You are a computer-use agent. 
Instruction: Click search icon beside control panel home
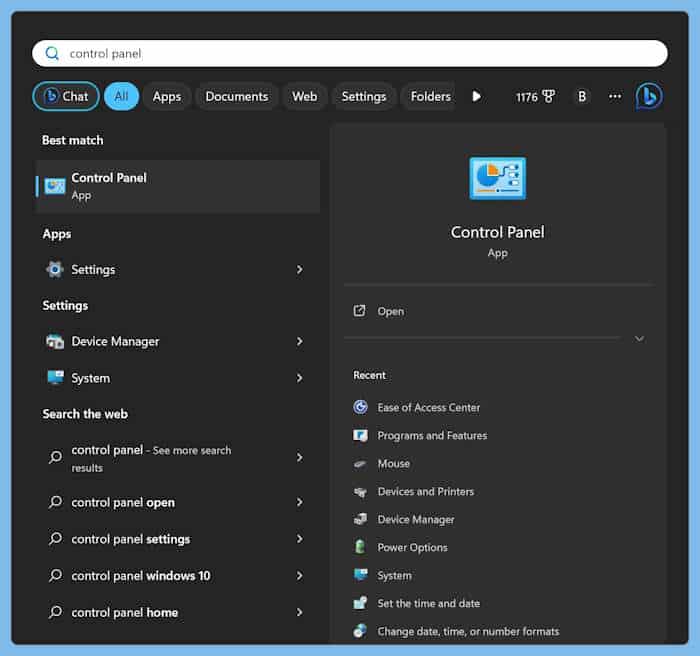(56, 612)
